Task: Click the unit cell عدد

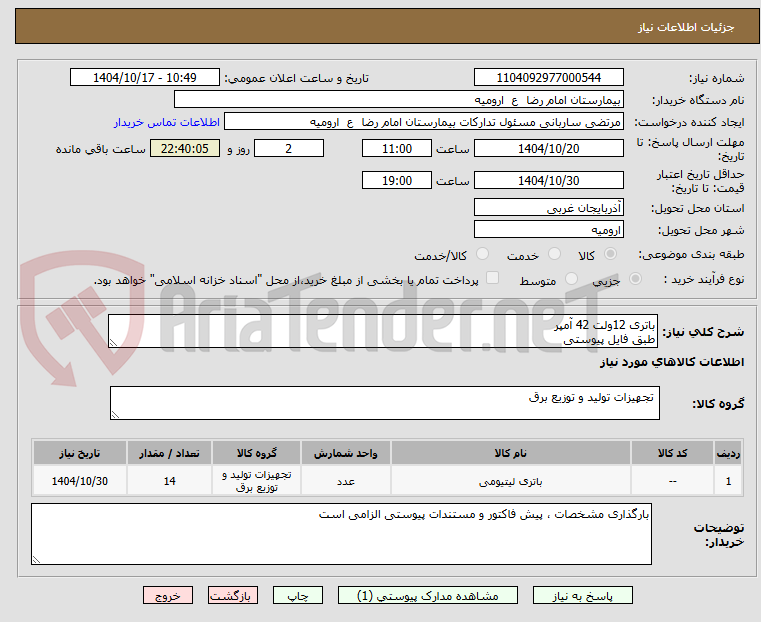Action: (346, 481)
